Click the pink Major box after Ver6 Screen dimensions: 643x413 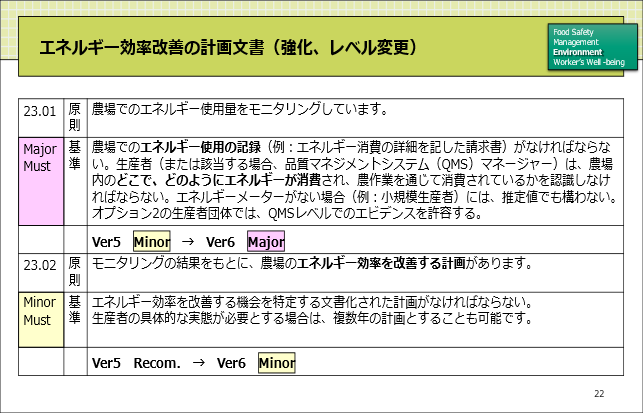pos(266,242)
